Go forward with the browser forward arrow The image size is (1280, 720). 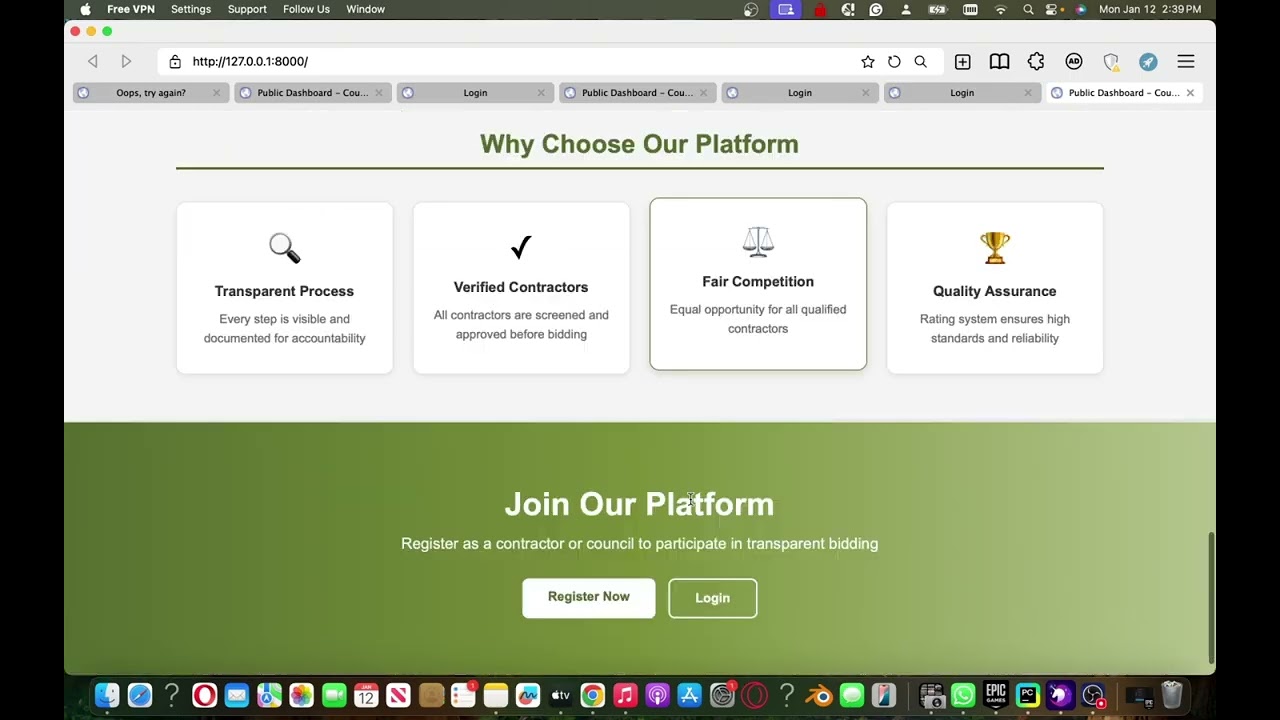click(x=126, y=62)
